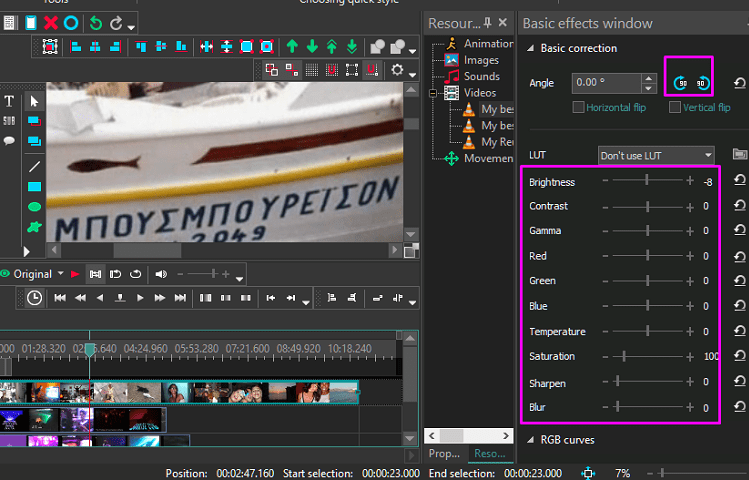This screenshot has height=480, width=749.
Task: Open the Don't use LUT dropdown
Action: 656,155
